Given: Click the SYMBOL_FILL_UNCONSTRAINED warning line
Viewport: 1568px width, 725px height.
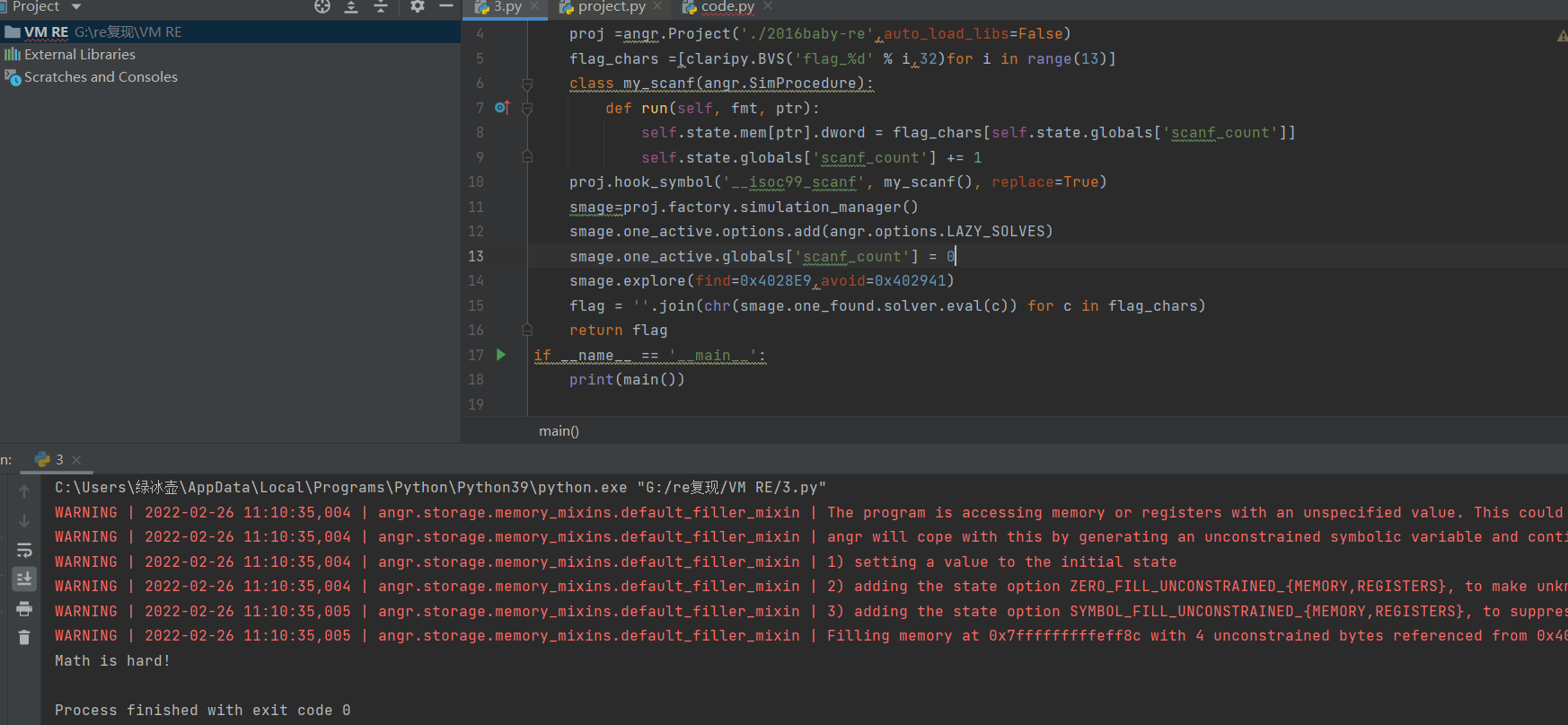Looking at the screenshot, I should click(811, 611).
